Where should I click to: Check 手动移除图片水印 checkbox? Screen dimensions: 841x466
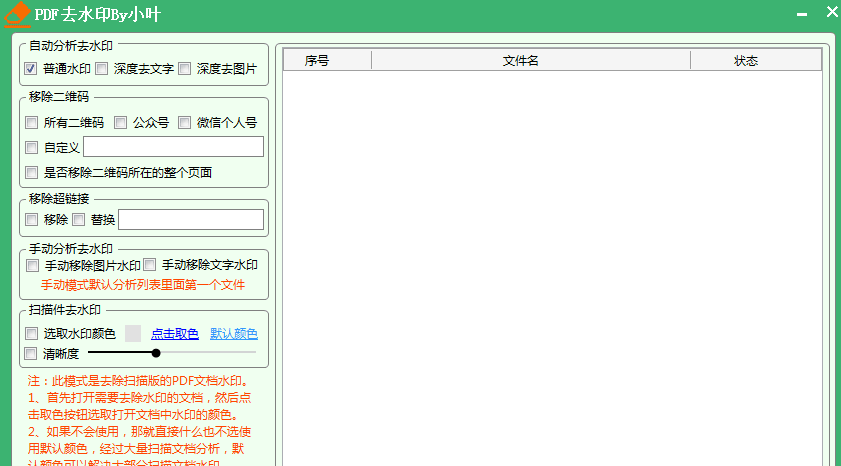[x=33, y=266]
